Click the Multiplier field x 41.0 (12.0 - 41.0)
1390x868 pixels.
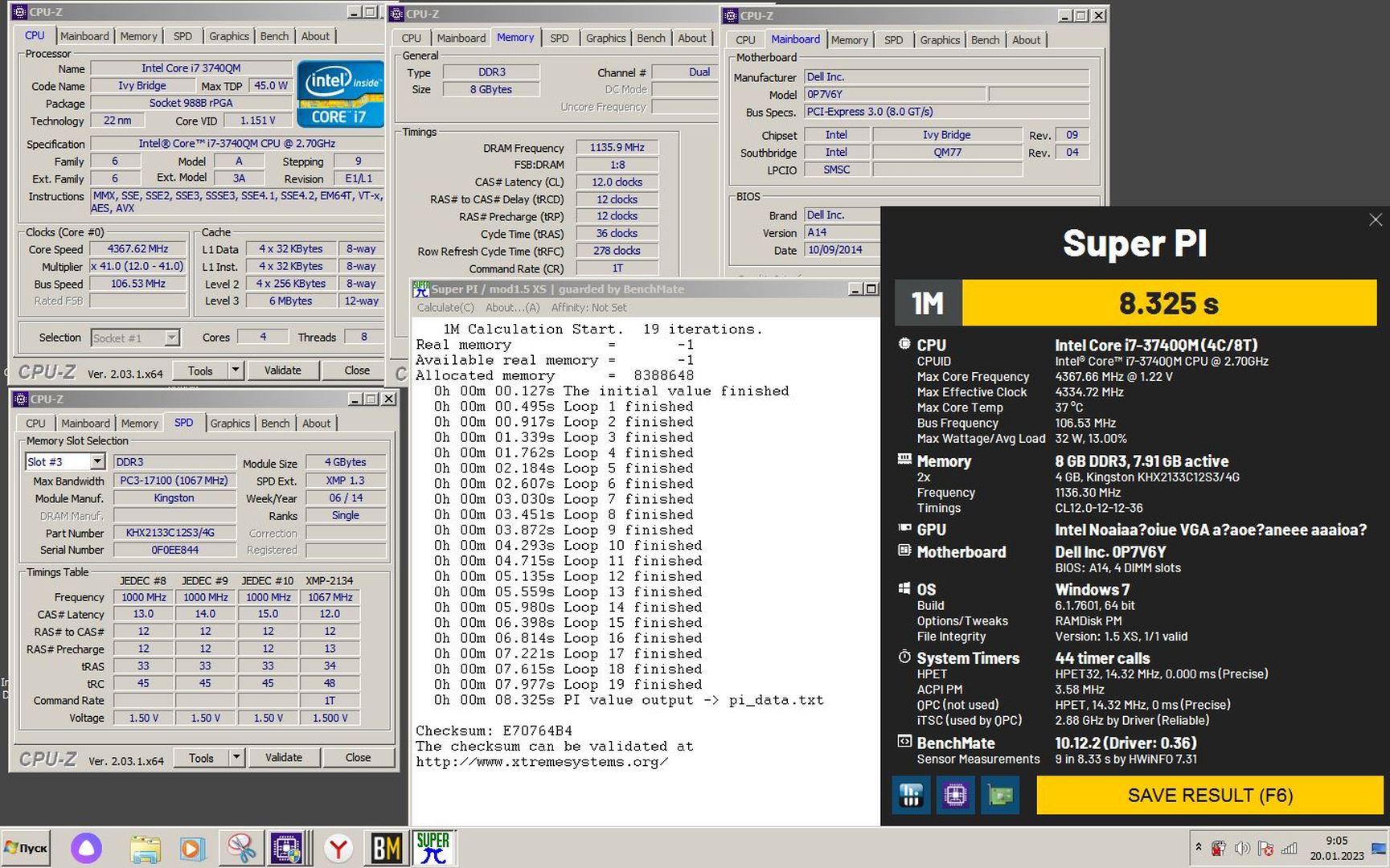click(x=138, y=266)
